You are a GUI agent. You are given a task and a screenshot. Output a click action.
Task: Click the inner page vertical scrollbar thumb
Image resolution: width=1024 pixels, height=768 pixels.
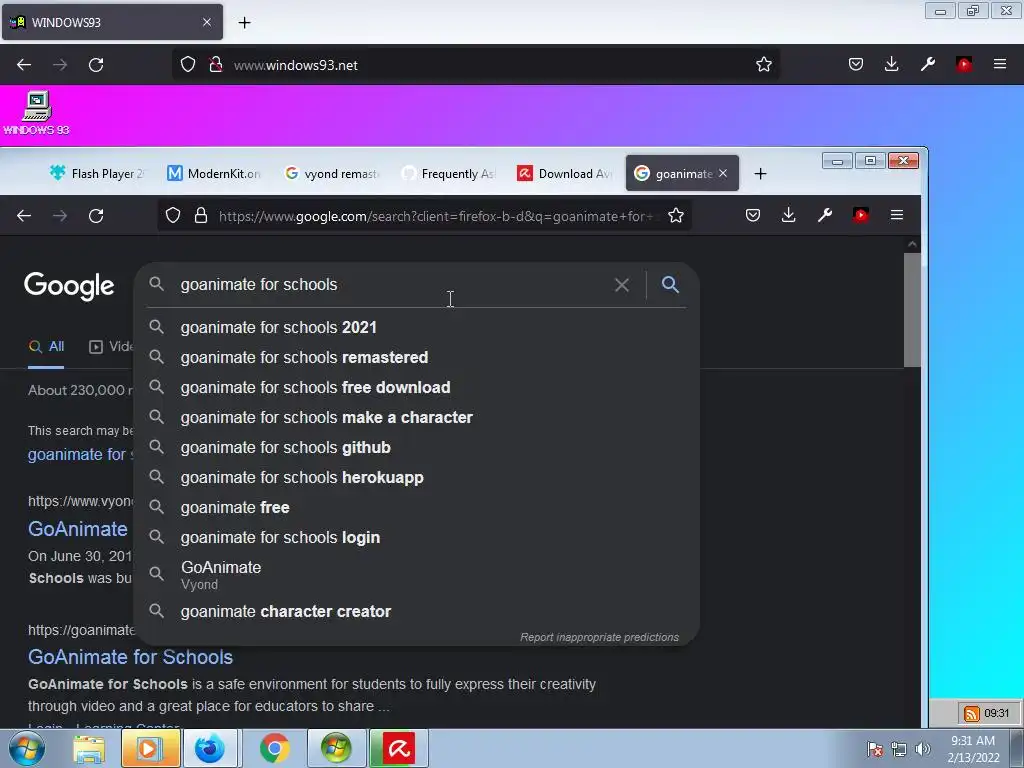(912, 311)
